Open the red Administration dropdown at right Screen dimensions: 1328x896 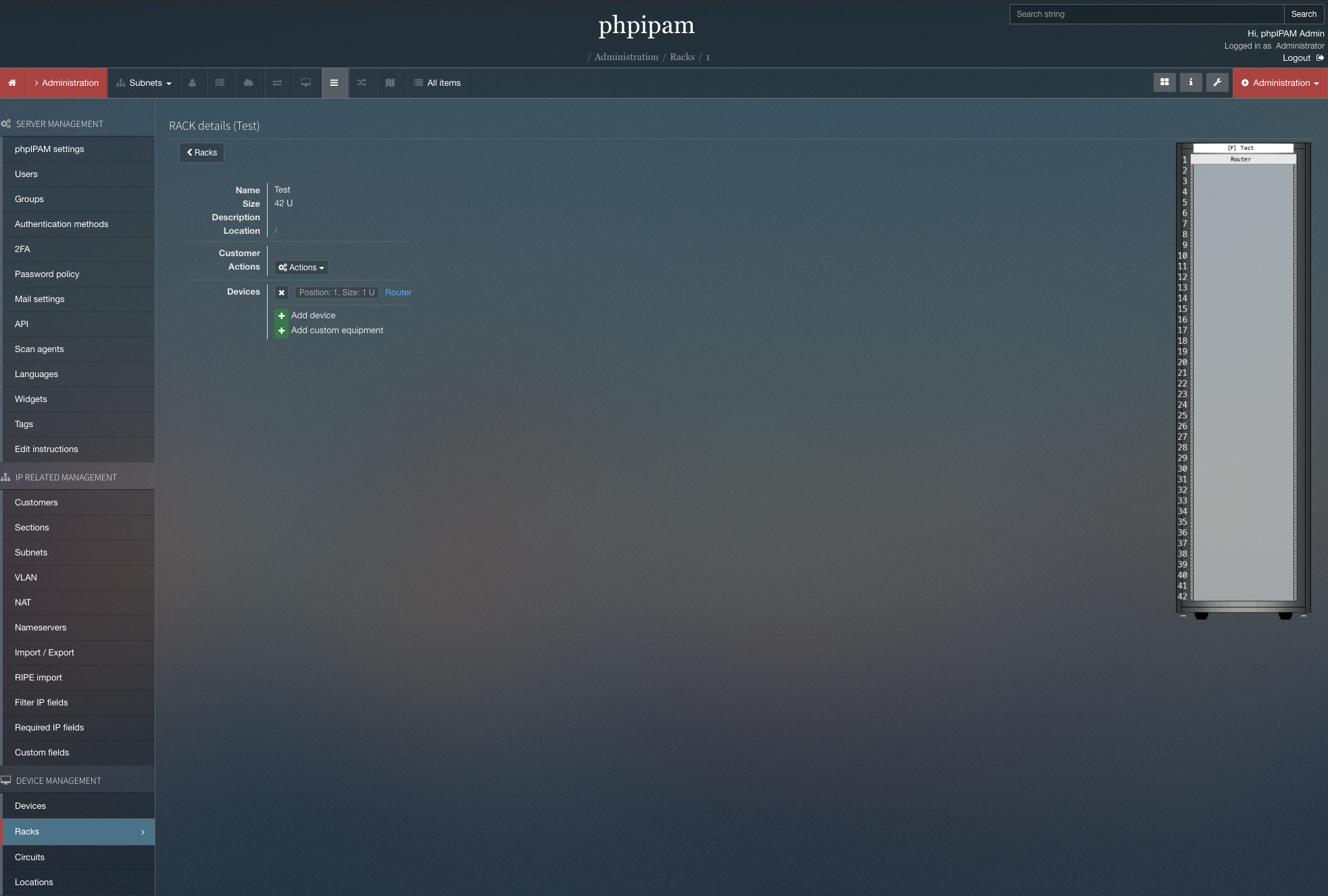[1280, 83]
